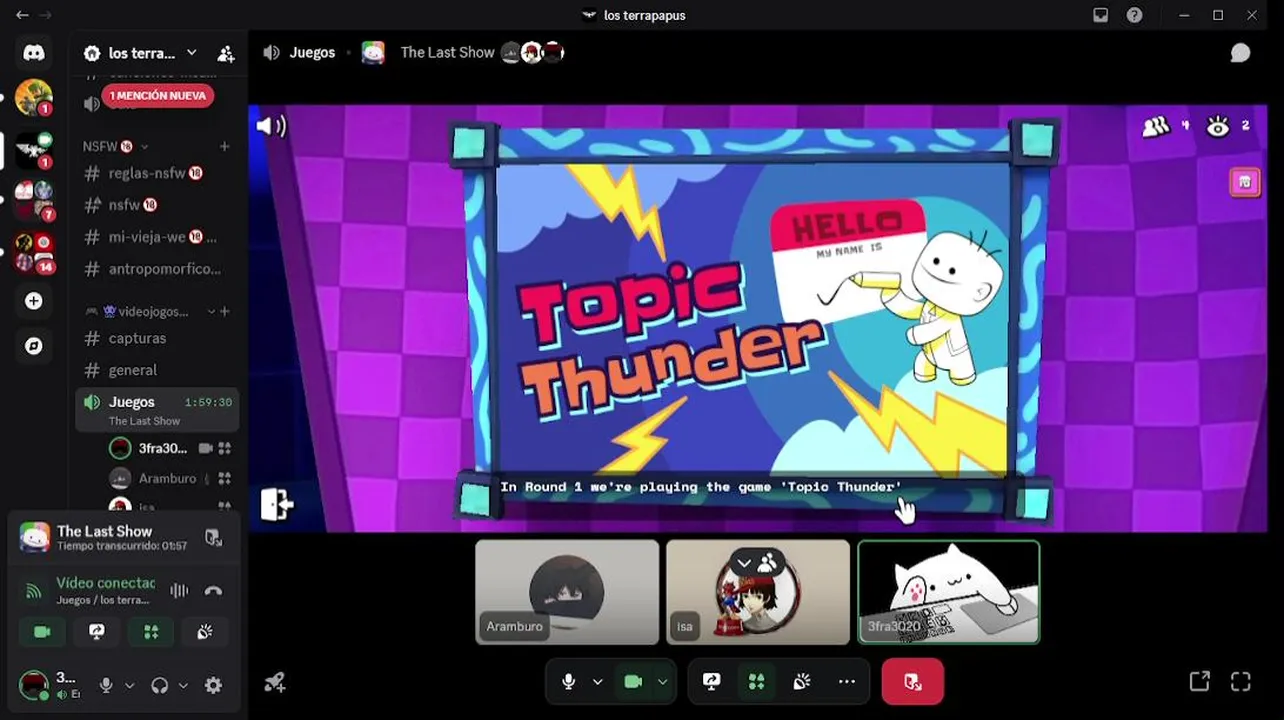Turn off camera in call bottom toolbar
This screenshot has height=720, width=1284.
pyautogui.click(x=633, y=681)
